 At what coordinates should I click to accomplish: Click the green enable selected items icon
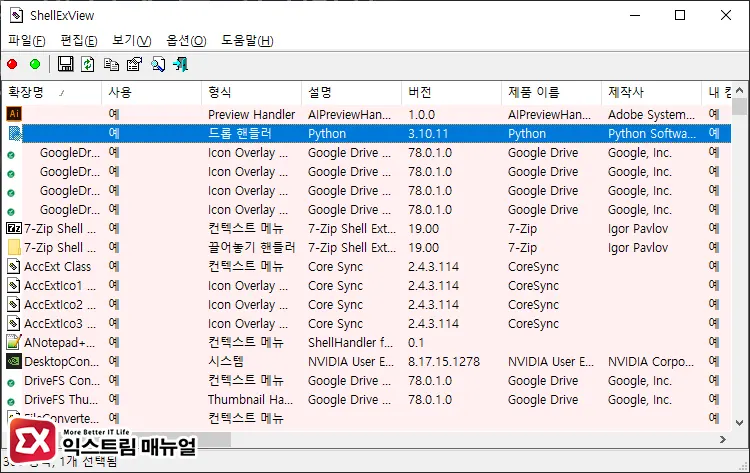coord(35,65)
